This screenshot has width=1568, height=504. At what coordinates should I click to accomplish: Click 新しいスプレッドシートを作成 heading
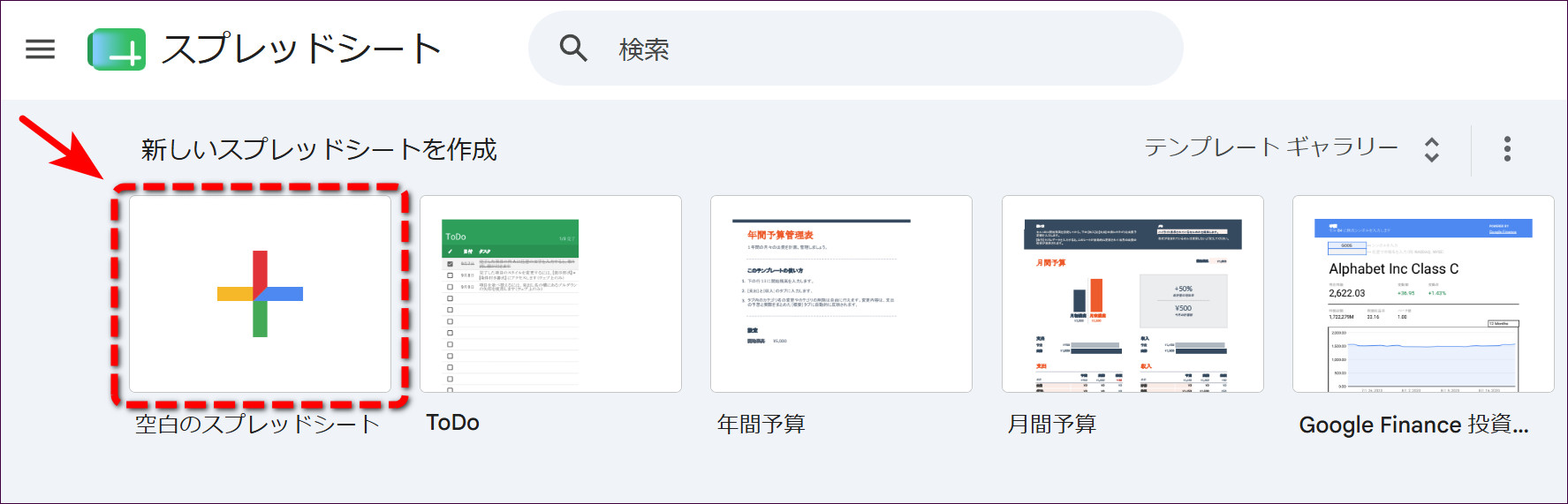click(x=319, y=149)
